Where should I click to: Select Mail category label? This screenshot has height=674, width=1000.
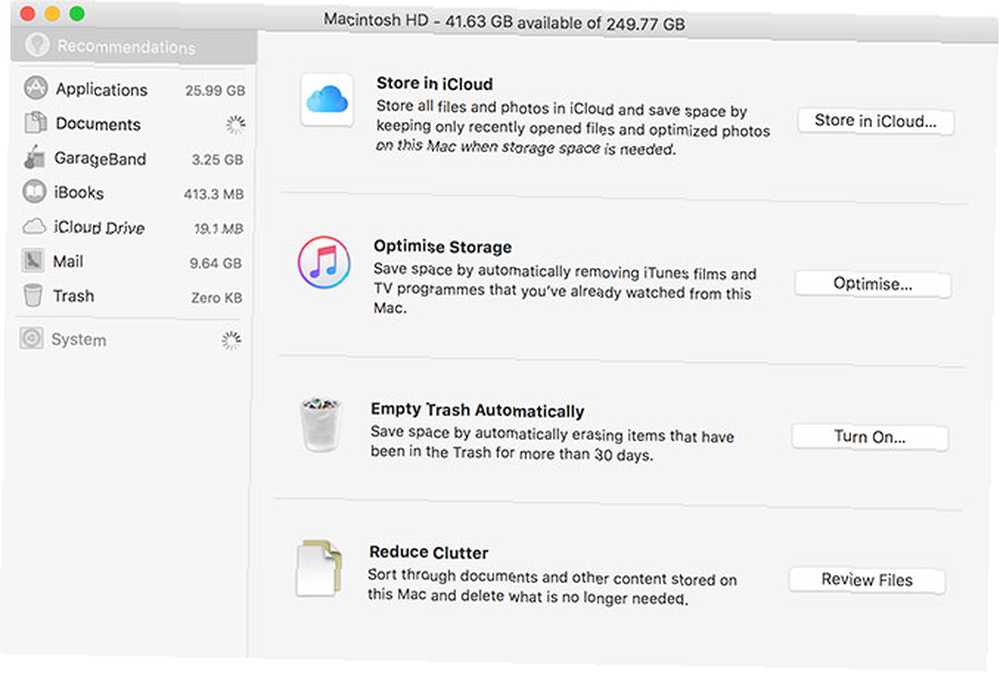(x=68, y=261)
